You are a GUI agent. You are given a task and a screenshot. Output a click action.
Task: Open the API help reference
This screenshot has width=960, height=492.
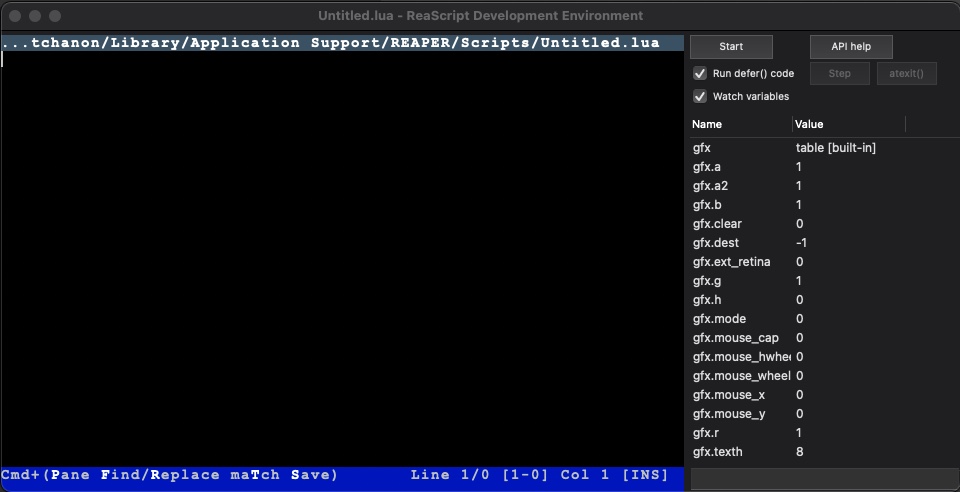pyautogui.click(x=851, y=47)
